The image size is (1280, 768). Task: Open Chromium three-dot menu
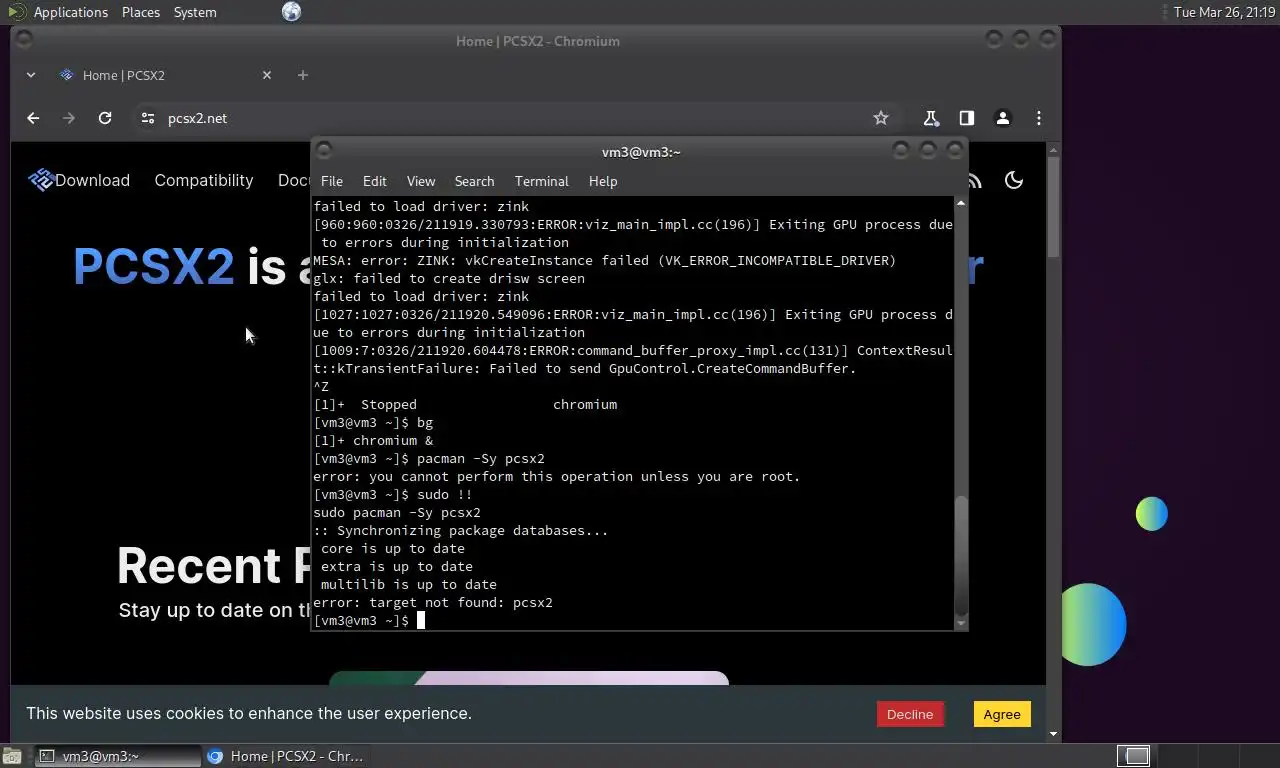pyautogui.click(x=1039, y=118)
